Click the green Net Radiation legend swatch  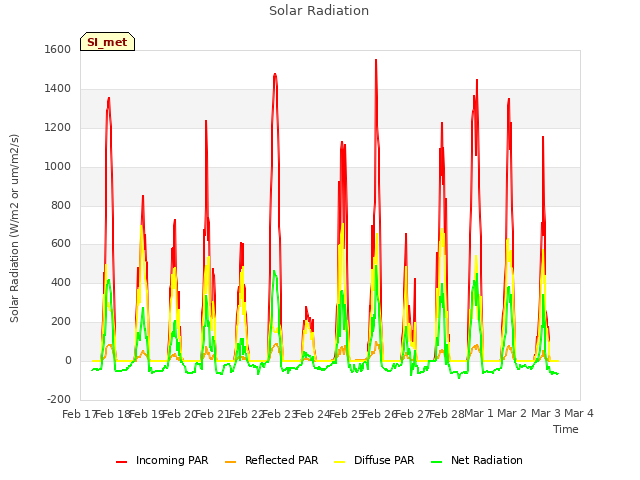[x=437, y=461]
